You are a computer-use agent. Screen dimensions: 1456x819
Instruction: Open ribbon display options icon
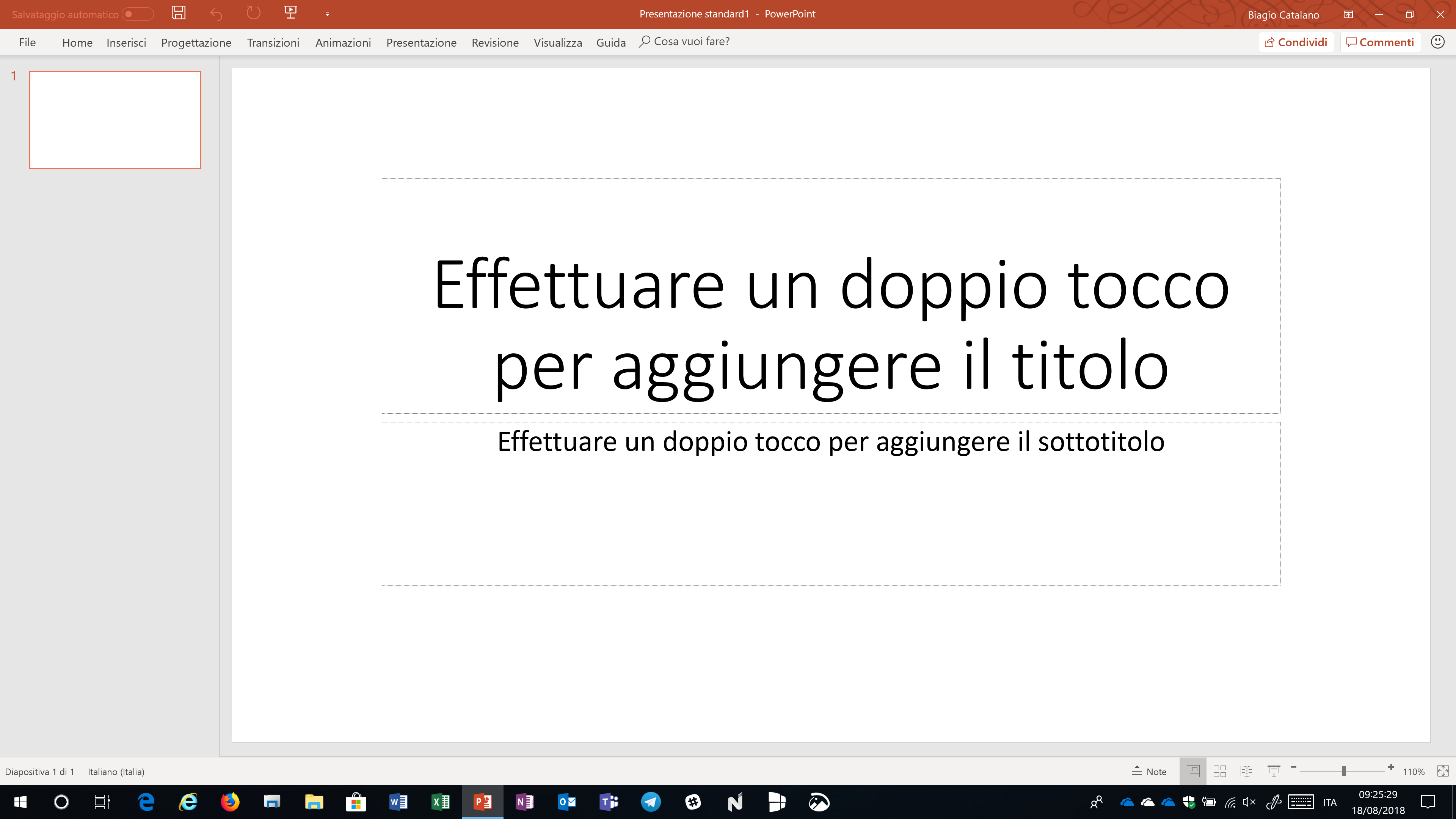point(1348,14)
